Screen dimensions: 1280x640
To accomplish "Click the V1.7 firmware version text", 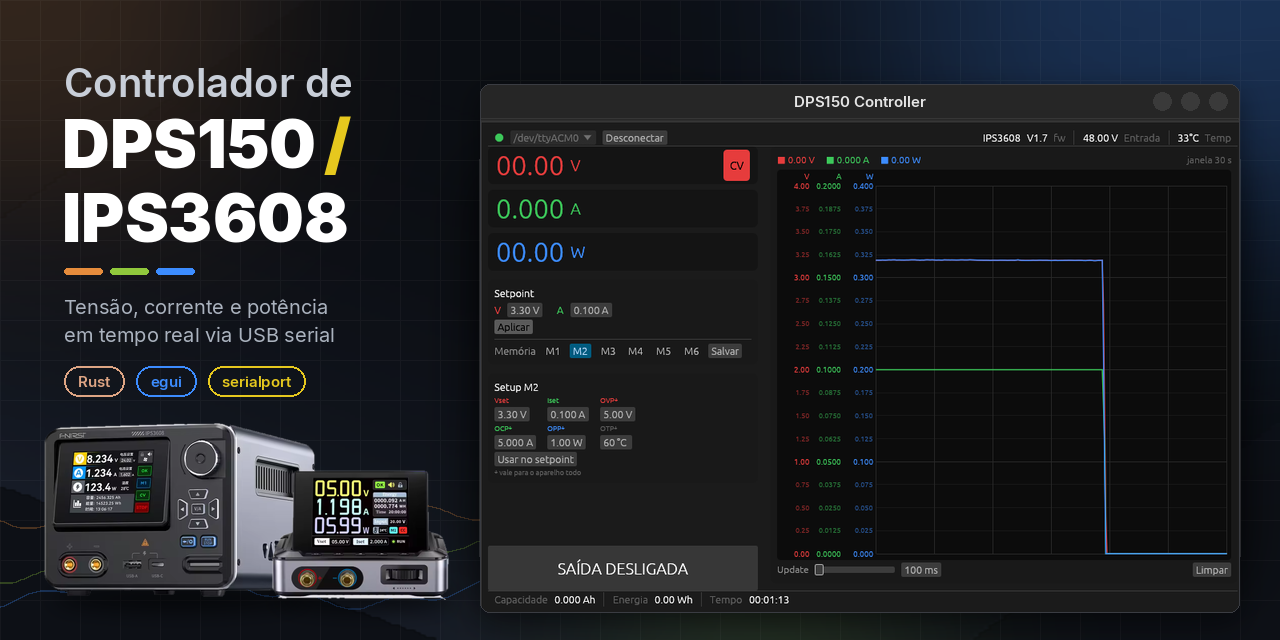I will click(x=1037, y=138).
